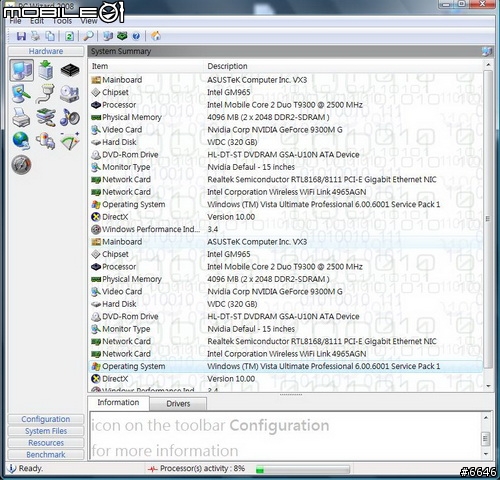This screenshot has width=500, height=480.
Task: Open the Benchmark category
Action: tap(46, 455)
